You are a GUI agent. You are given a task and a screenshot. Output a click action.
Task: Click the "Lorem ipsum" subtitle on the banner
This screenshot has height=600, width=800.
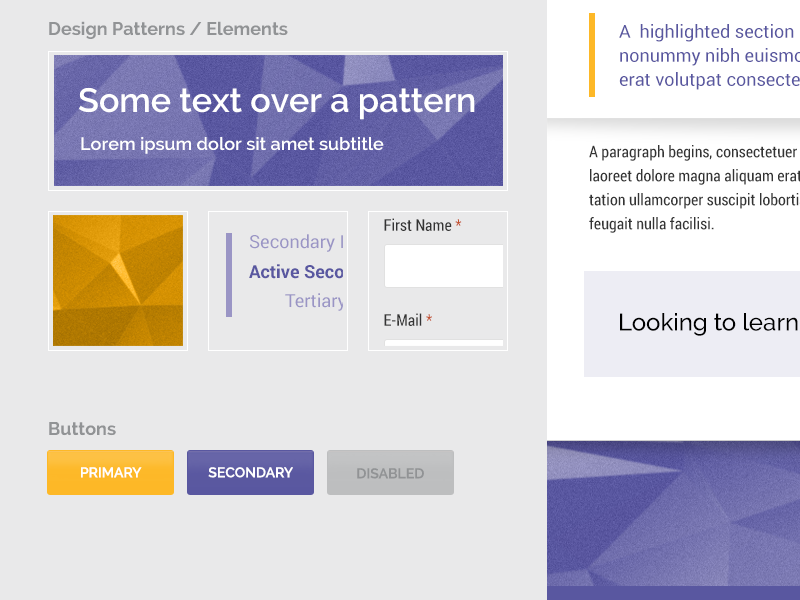[232, 144]
